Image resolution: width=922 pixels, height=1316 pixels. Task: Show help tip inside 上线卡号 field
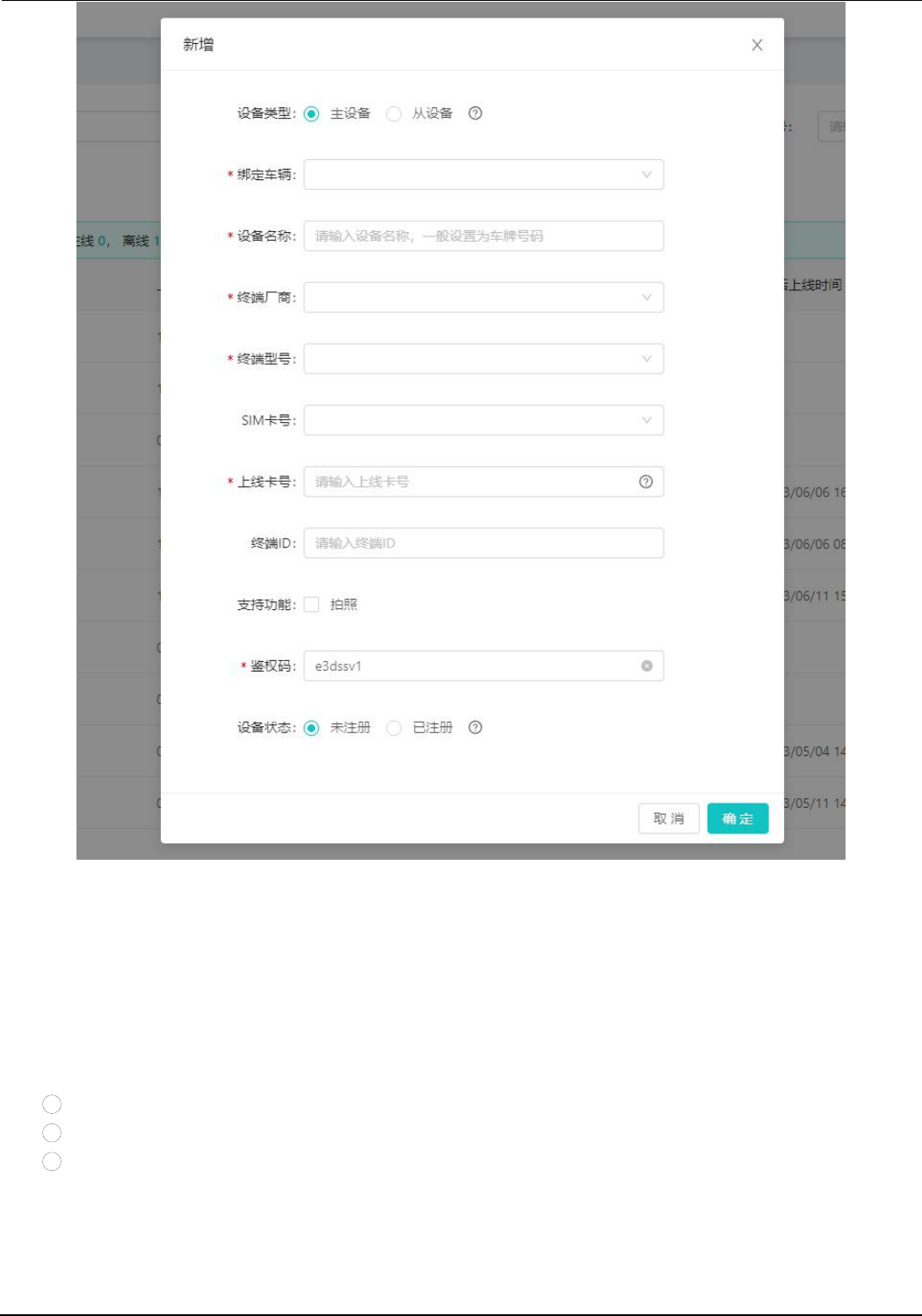646,482
